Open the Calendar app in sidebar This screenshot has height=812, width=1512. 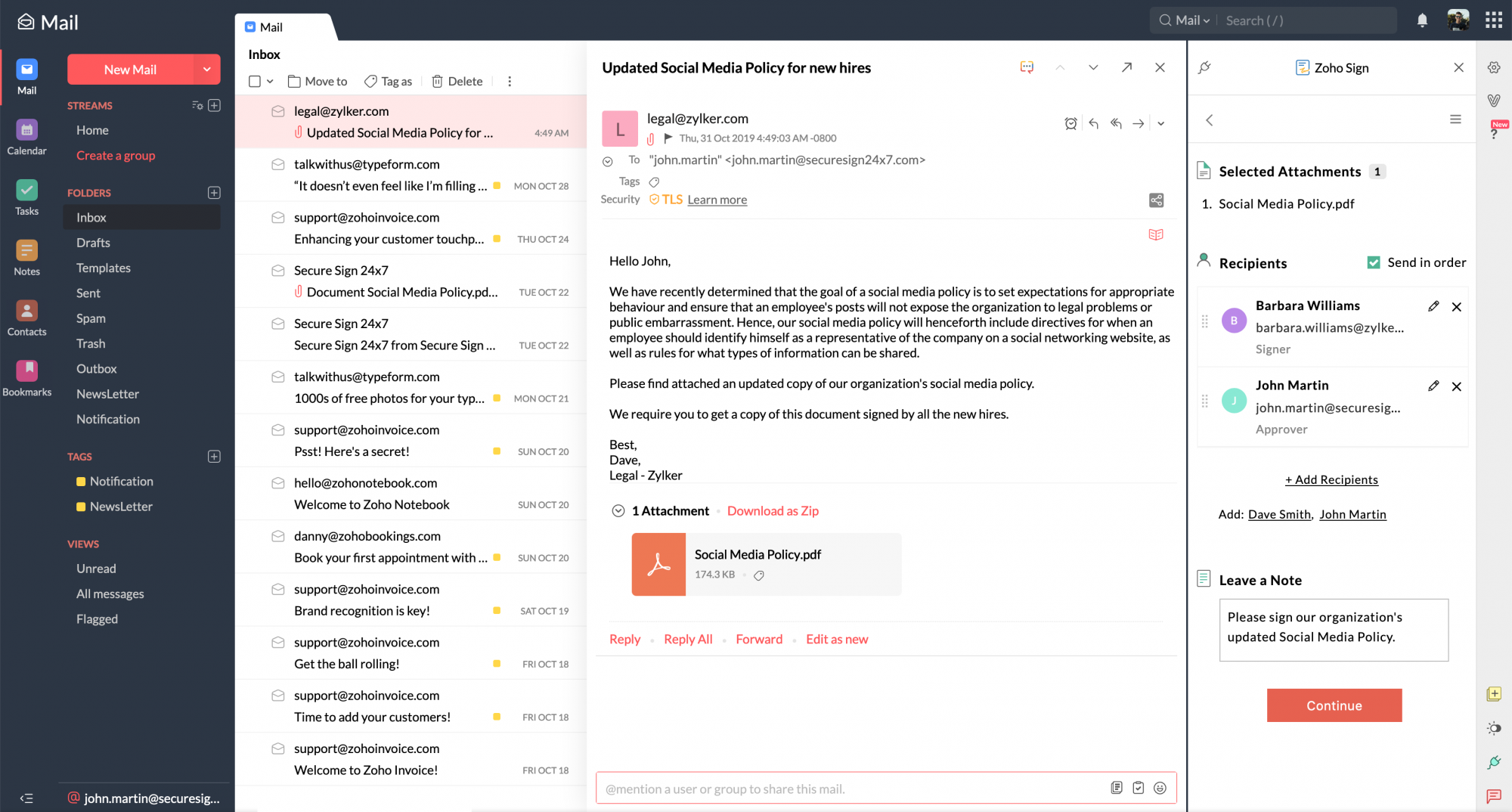(x=26, y=138)
